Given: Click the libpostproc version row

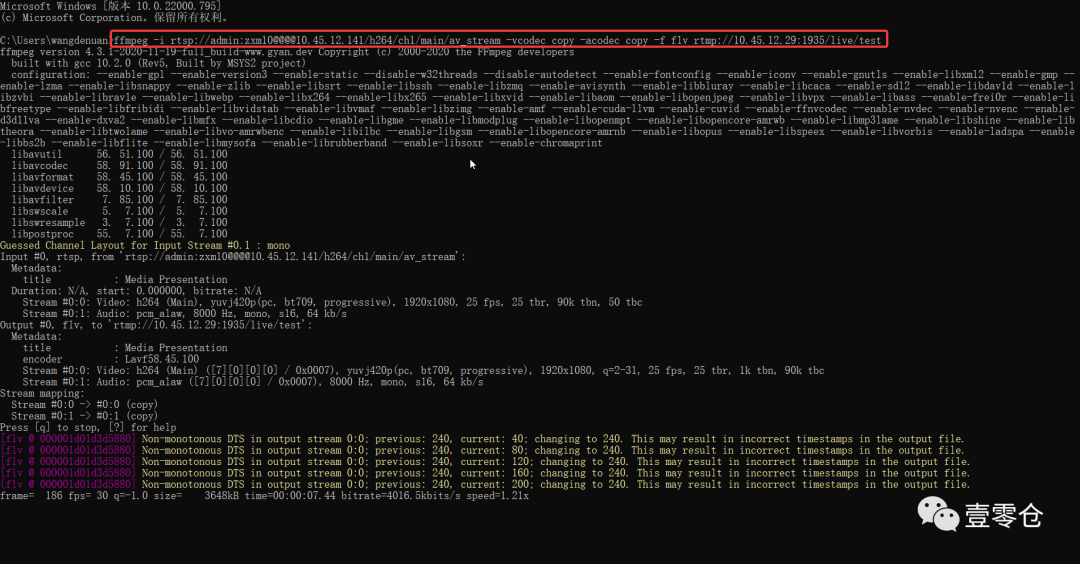Looking at the screenshot, I should coord(119,234).
